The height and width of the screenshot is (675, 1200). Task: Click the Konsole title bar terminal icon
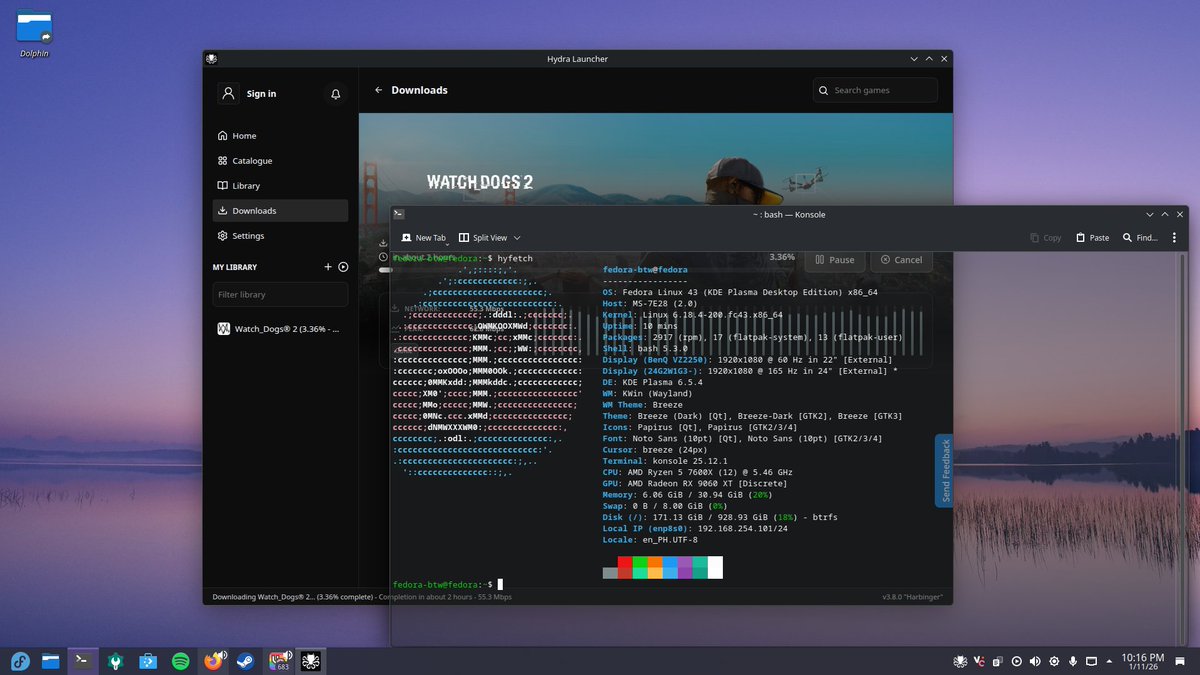pyautogui.click(x=398, y=214)
